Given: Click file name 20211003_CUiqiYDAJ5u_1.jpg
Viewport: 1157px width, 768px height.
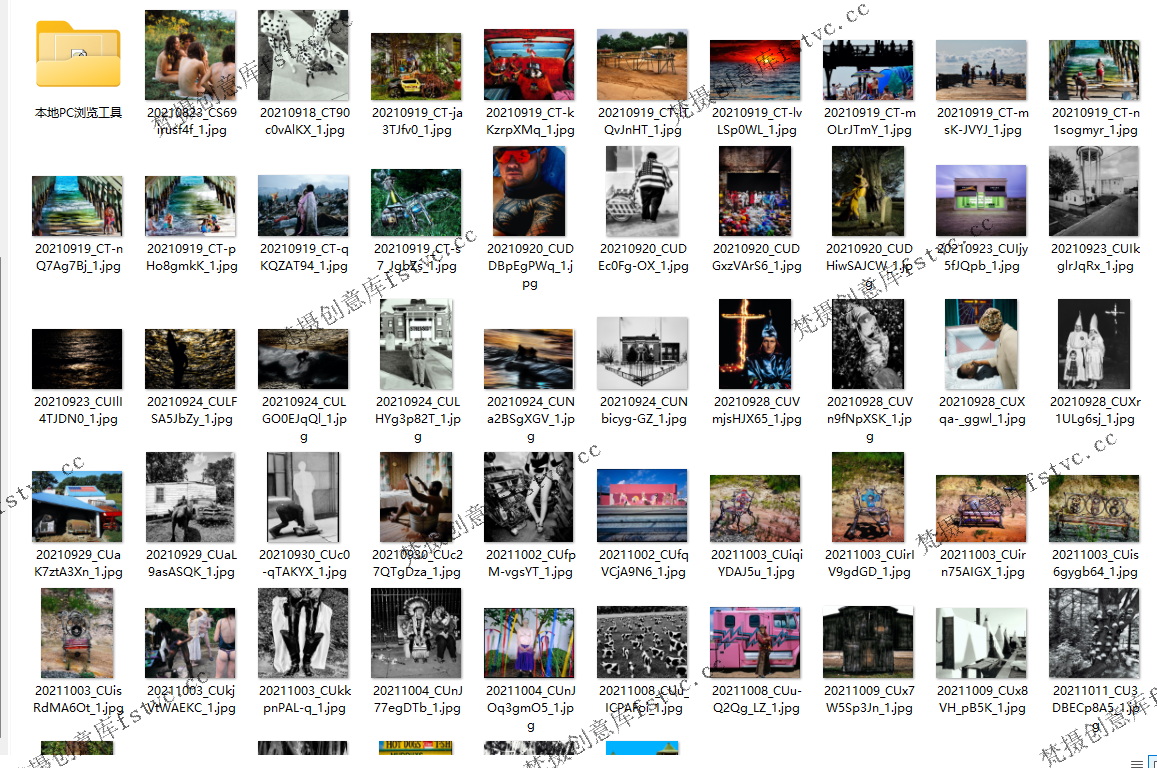Looking at the screenshot, I should point(756,562).
